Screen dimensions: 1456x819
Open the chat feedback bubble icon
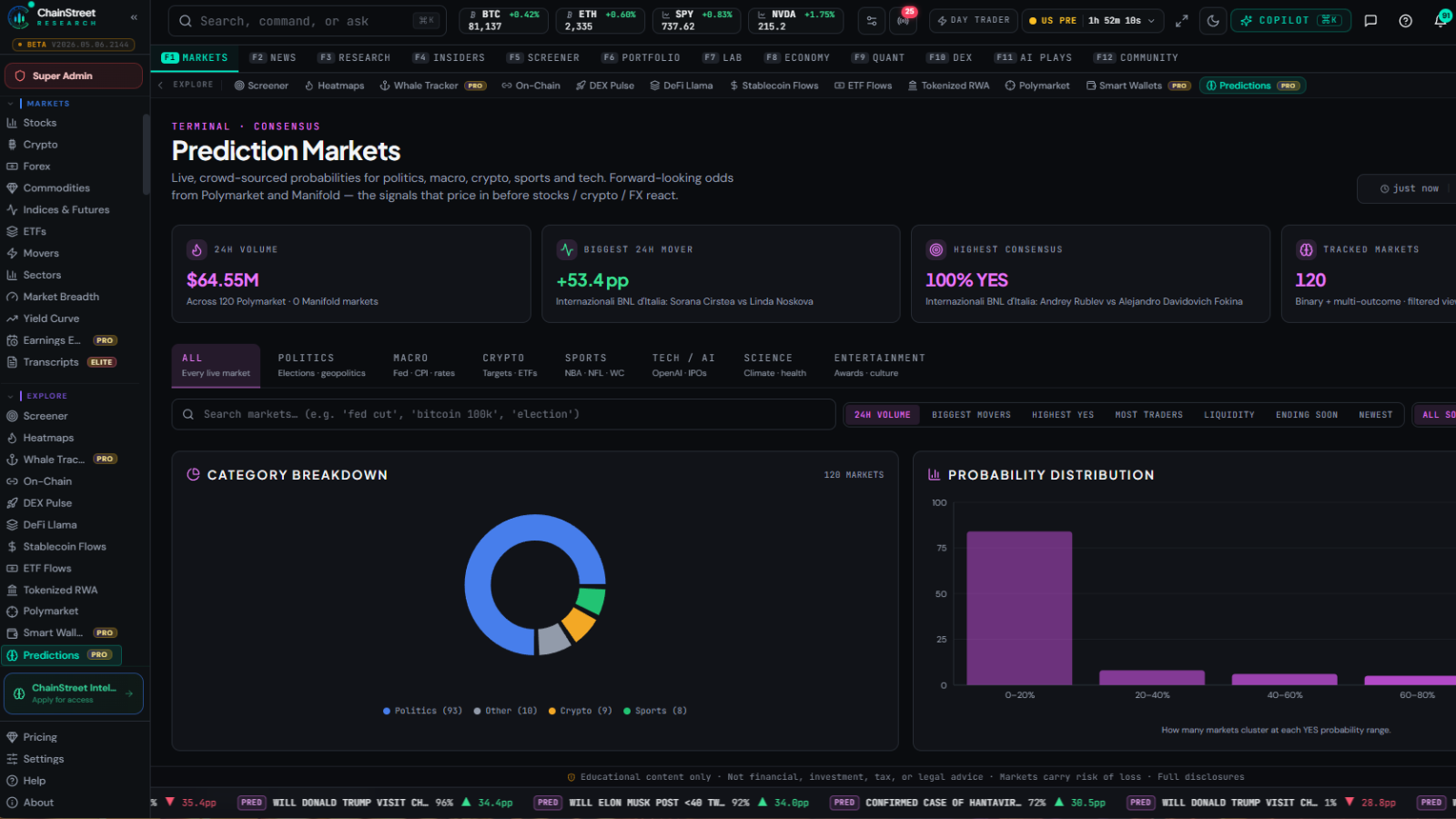pyautogui.click(x=1370, y=21)
